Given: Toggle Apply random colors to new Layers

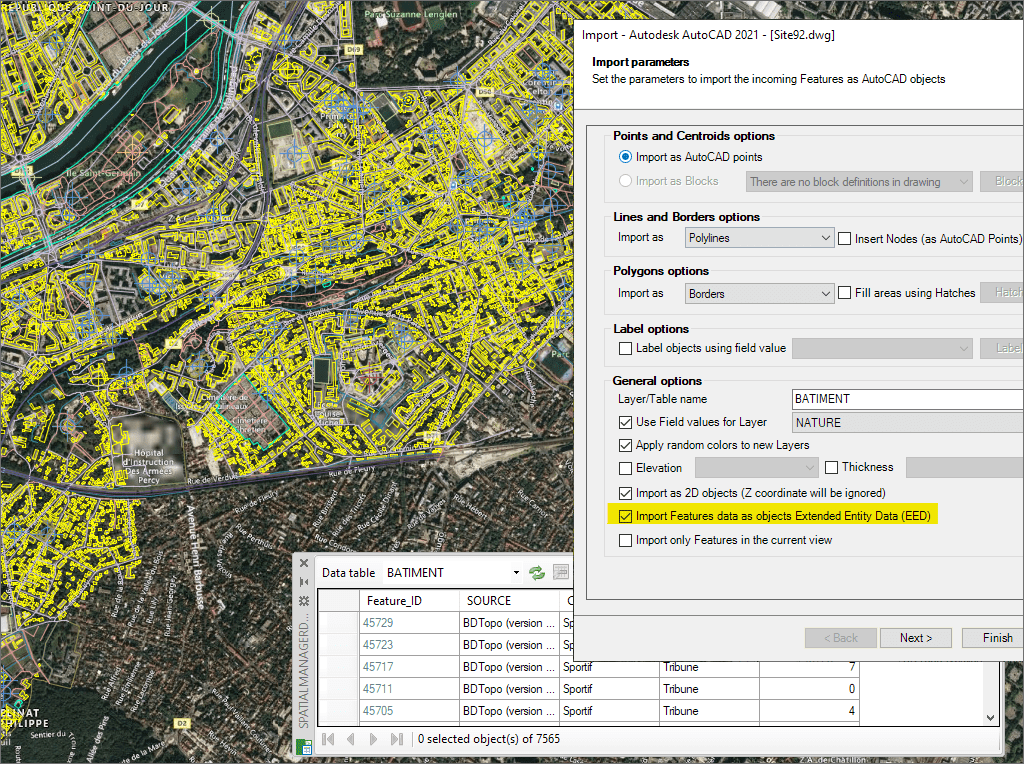Looking at the screenshot, I should 625,445.
